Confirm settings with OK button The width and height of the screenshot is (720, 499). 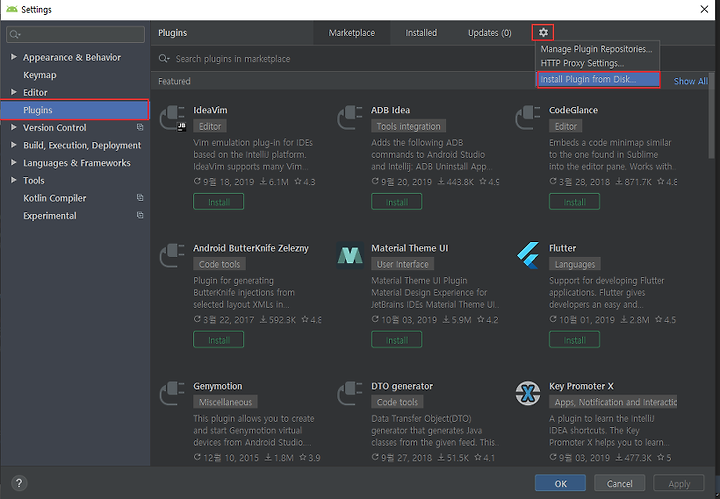coord(560,483)
